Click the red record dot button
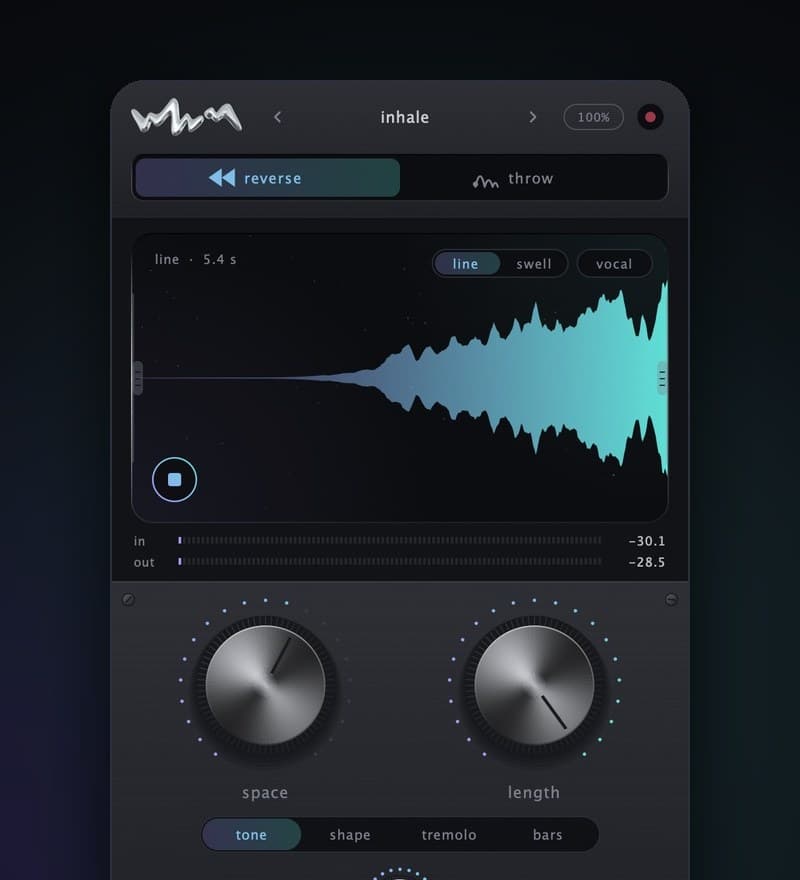800x880 pixels. pyautogui.click(x=650, y=117)
